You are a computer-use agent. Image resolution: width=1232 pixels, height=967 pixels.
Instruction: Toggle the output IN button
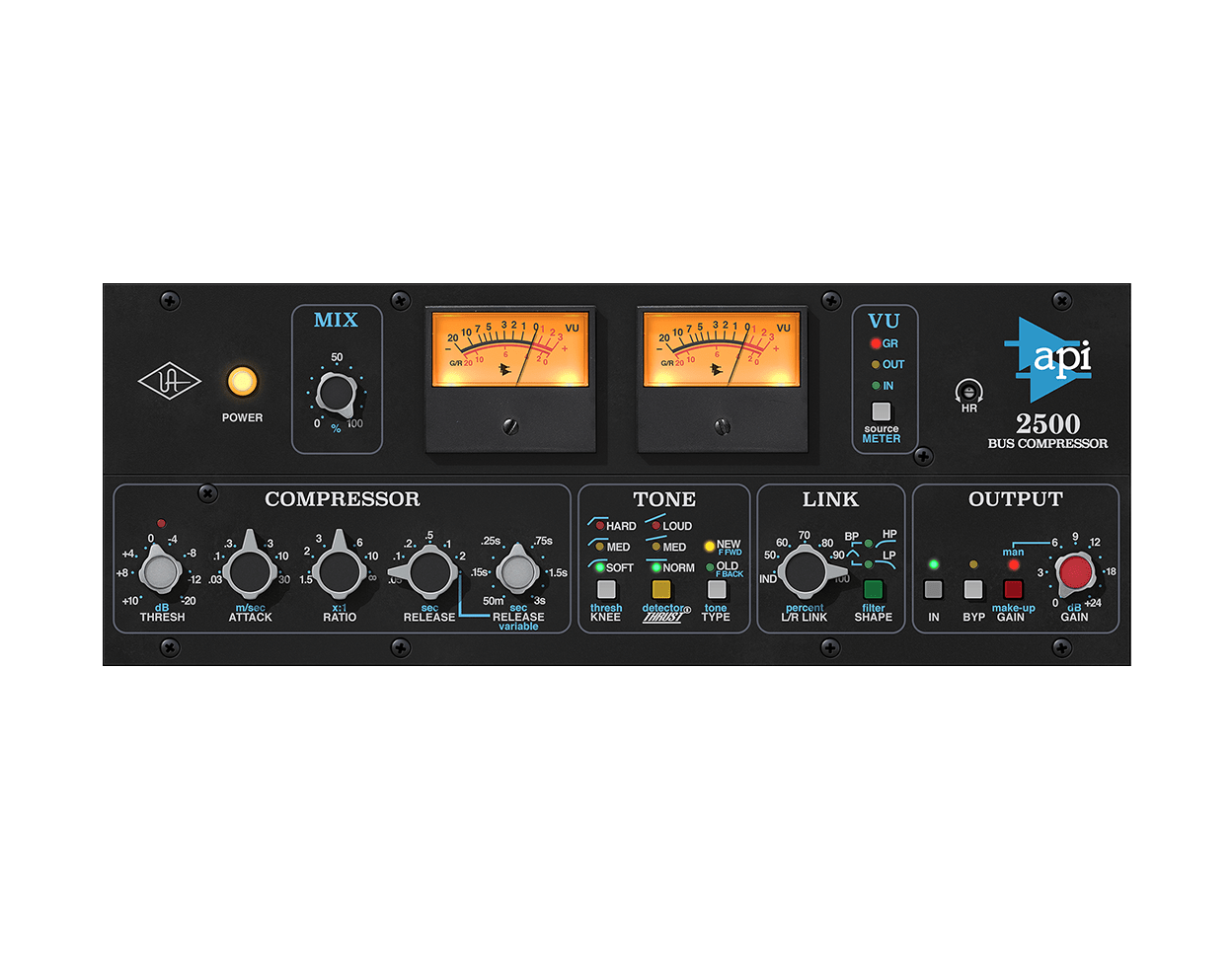tap(933, 590)
